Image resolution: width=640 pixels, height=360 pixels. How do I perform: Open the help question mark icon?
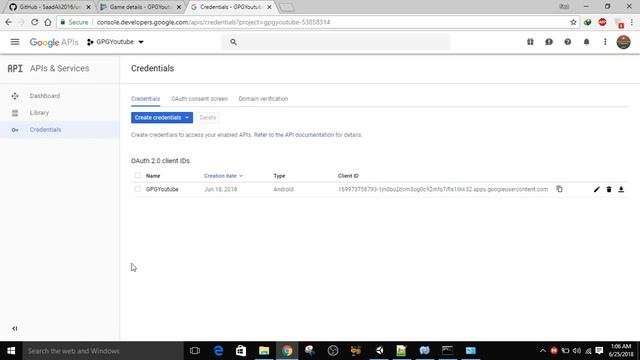567,42
